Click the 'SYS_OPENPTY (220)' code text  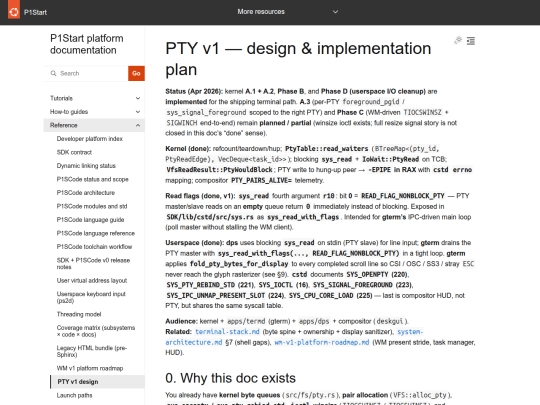[377, 274]
